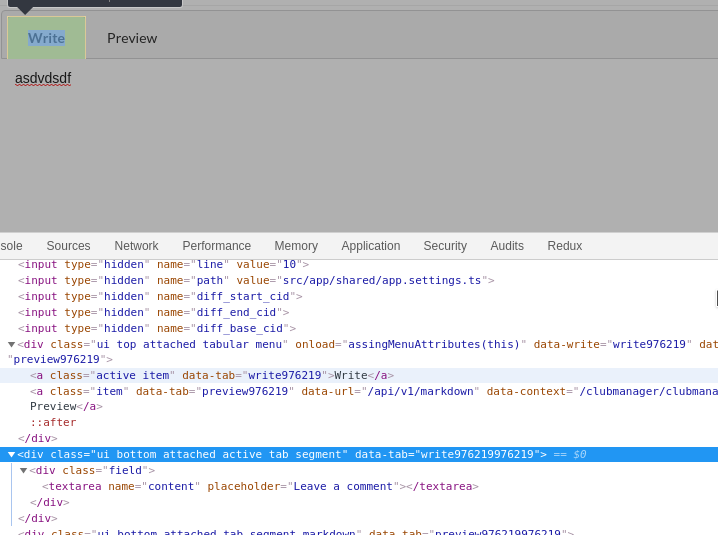
Task: Select the anchor 'active item' Write node
Action: click(212, 376)
